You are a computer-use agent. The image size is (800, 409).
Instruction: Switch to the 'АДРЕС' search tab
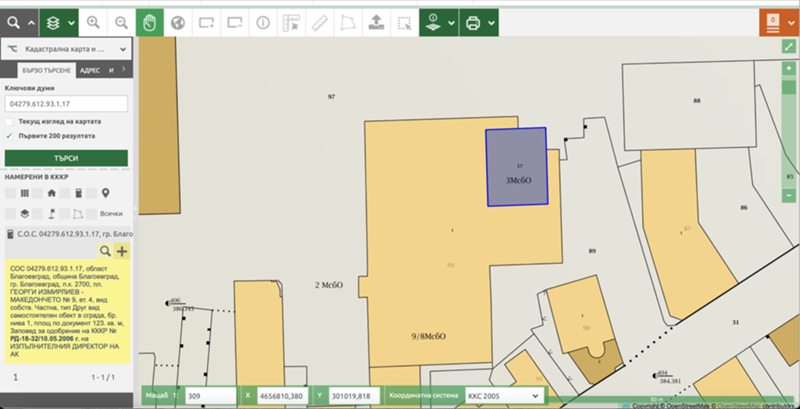(x=87, y=71)
